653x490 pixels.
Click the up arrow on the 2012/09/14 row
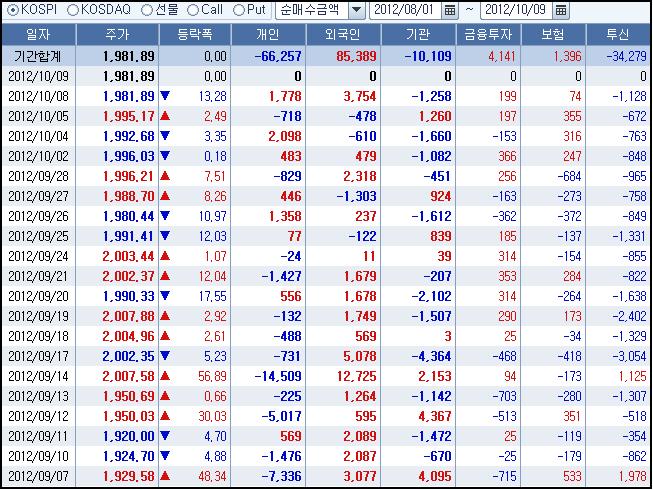(x=165, y=376)
